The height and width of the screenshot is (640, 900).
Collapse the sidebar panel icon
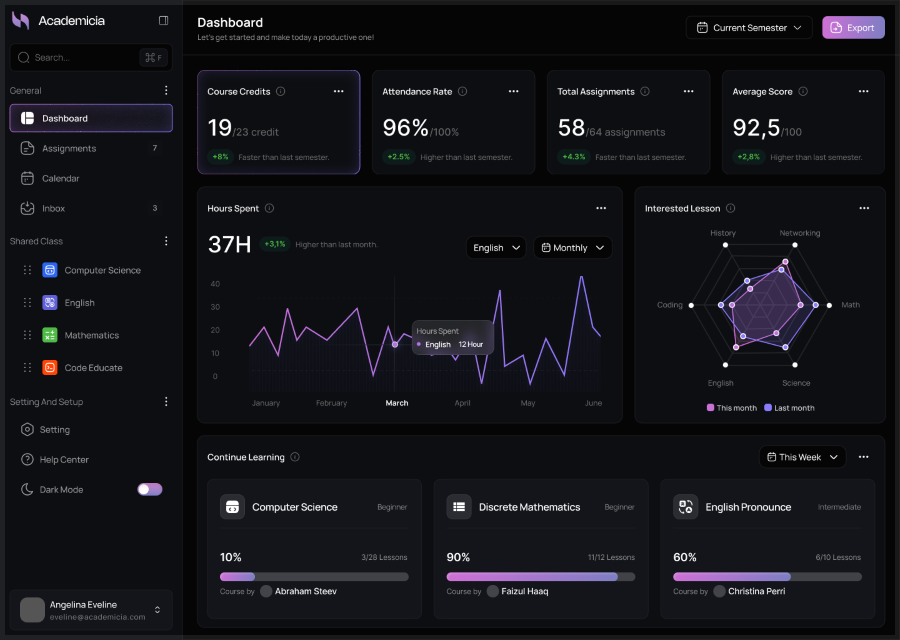(x=164, y=21)
